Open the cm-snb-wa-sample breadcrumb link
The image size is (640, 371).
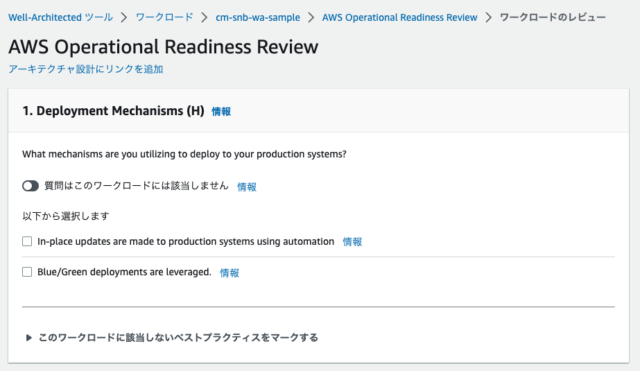click(x=258, y=18)
